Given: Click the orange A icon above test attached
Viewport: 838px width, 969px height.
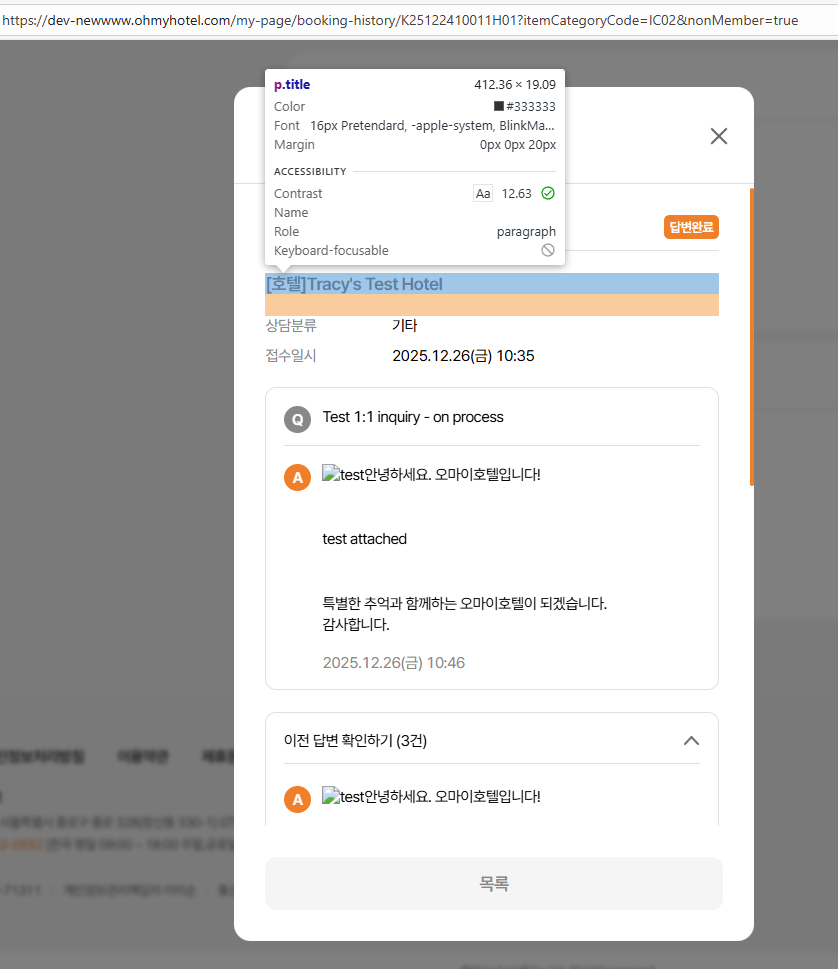Looking at the screenshot, I should coord(297,477).
